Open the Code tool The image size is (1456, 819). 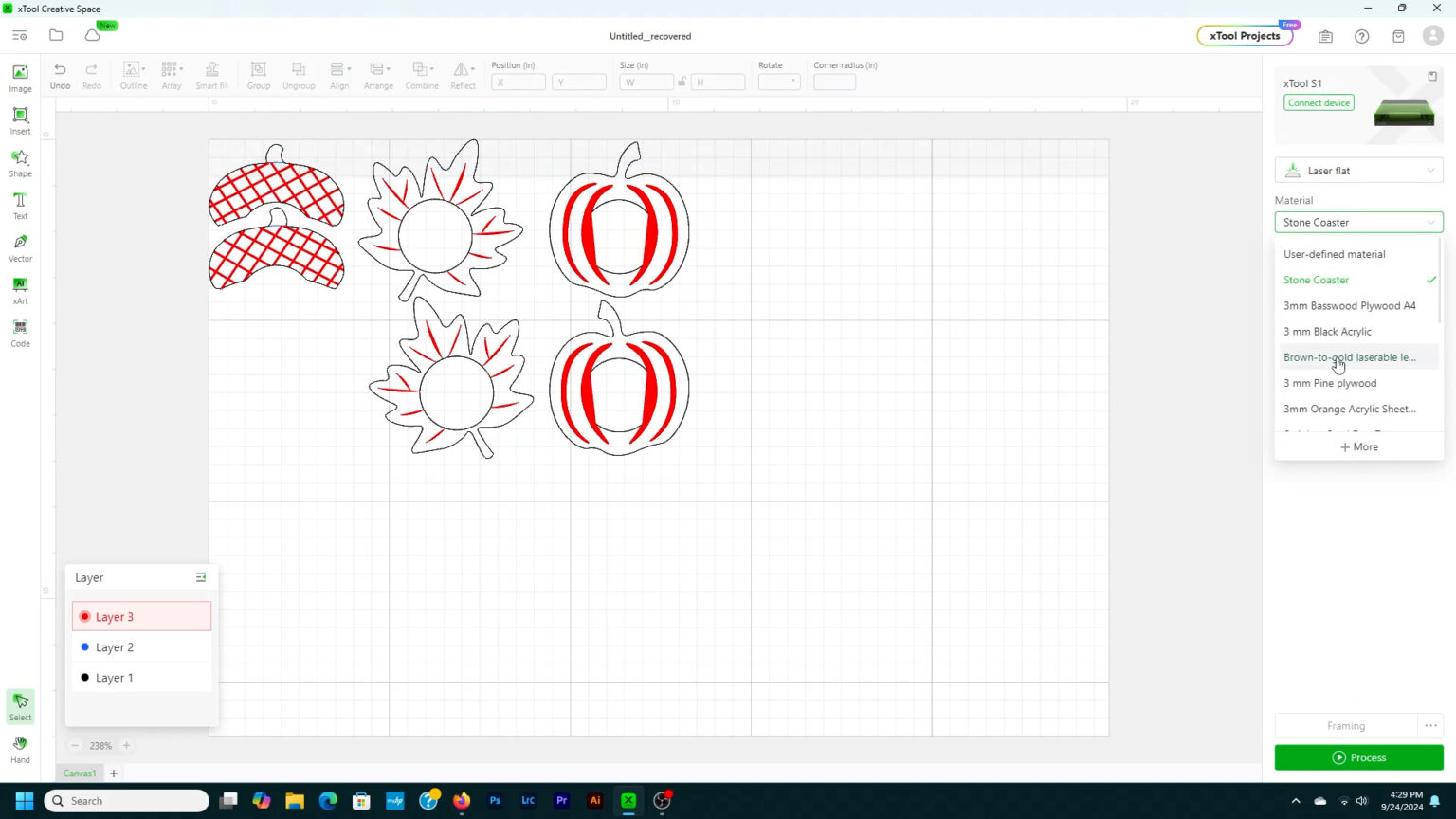[20, 333]
